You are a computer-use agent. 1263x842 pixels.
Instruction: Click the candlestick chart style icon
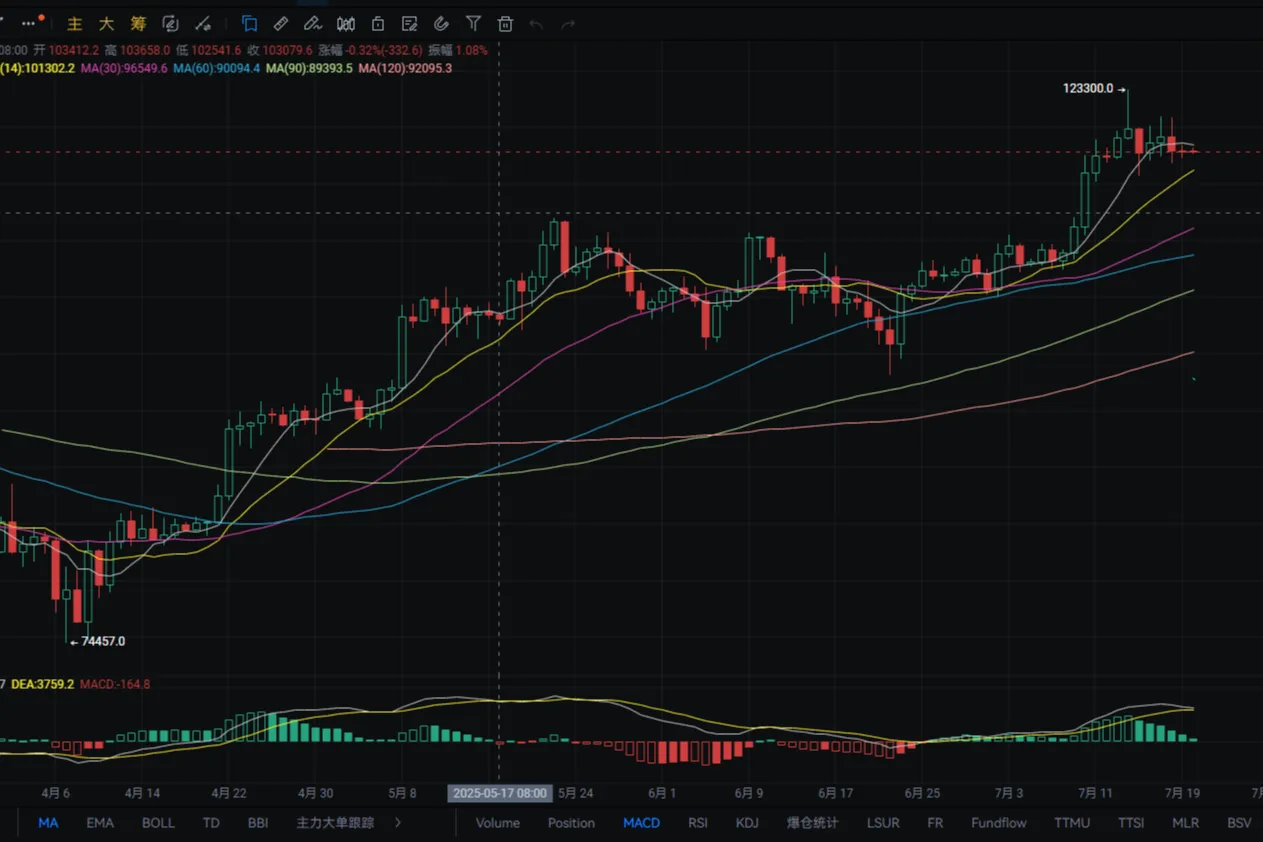click(345, 23)
